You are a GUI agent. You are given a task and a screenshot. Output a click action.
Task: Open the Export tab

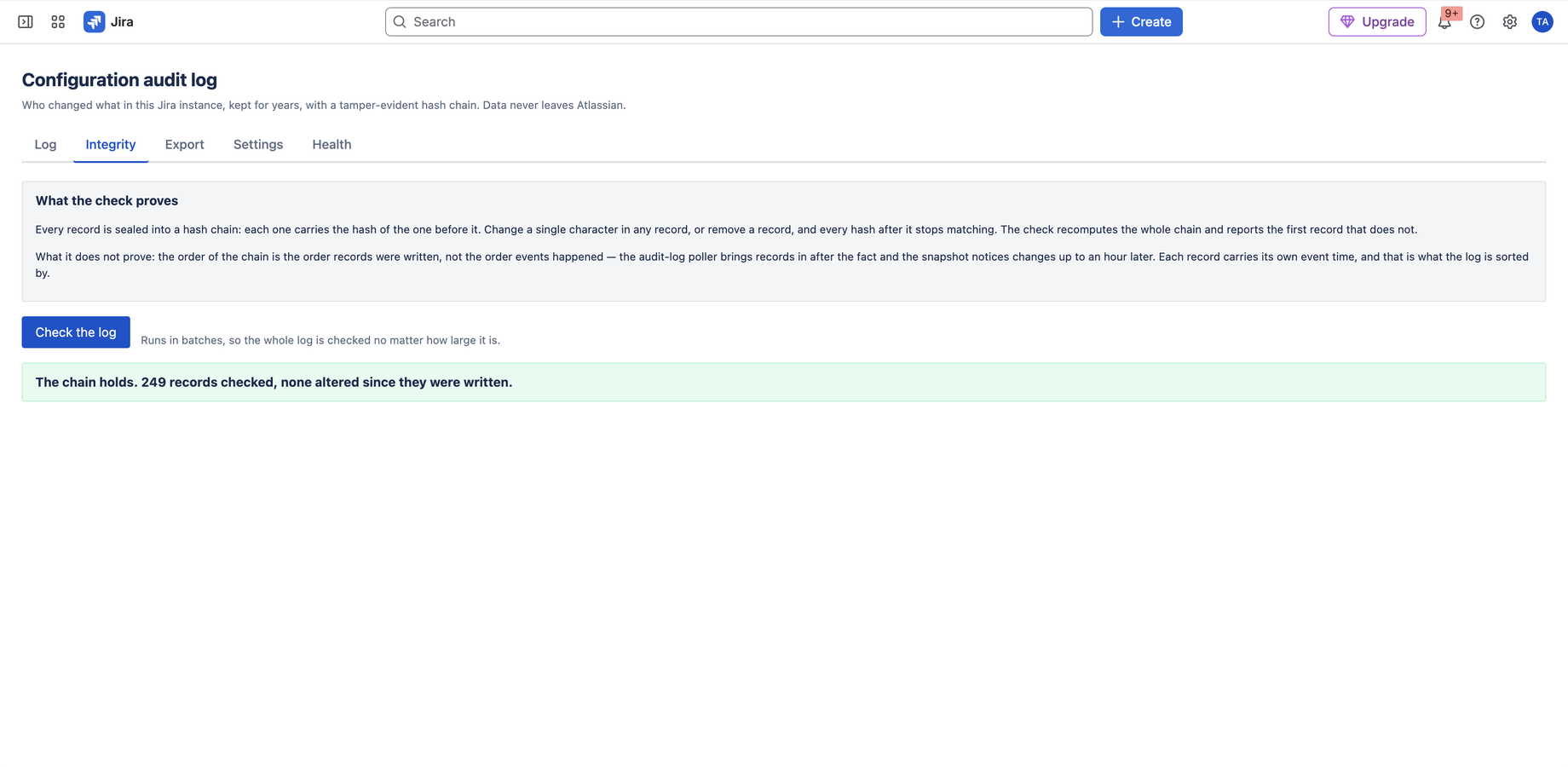(x=185, y=145)
